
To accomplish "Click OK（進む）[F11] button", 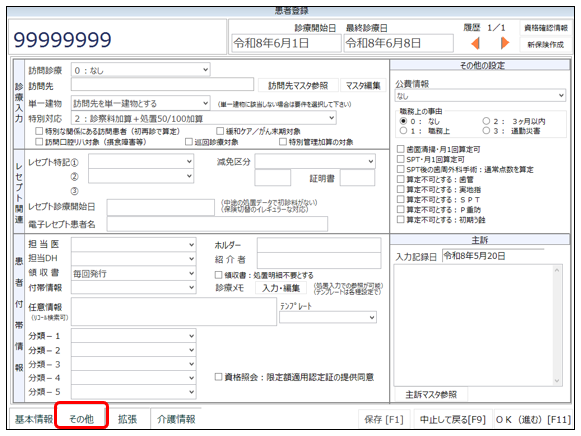I will point(533,419).
